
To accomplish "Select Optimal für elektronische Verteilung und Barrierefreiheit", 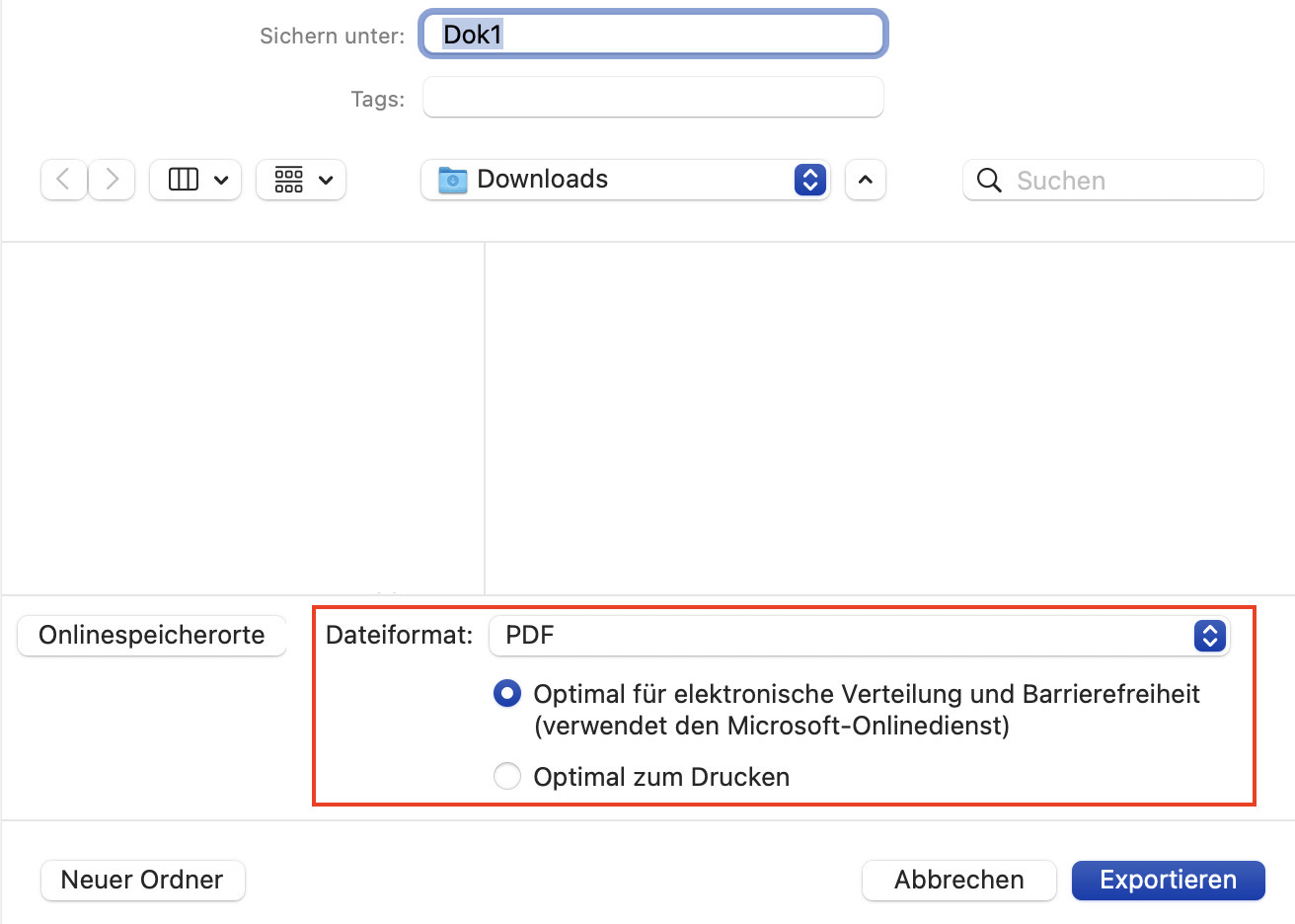I will pyautogui.click(x=506, y=693).
